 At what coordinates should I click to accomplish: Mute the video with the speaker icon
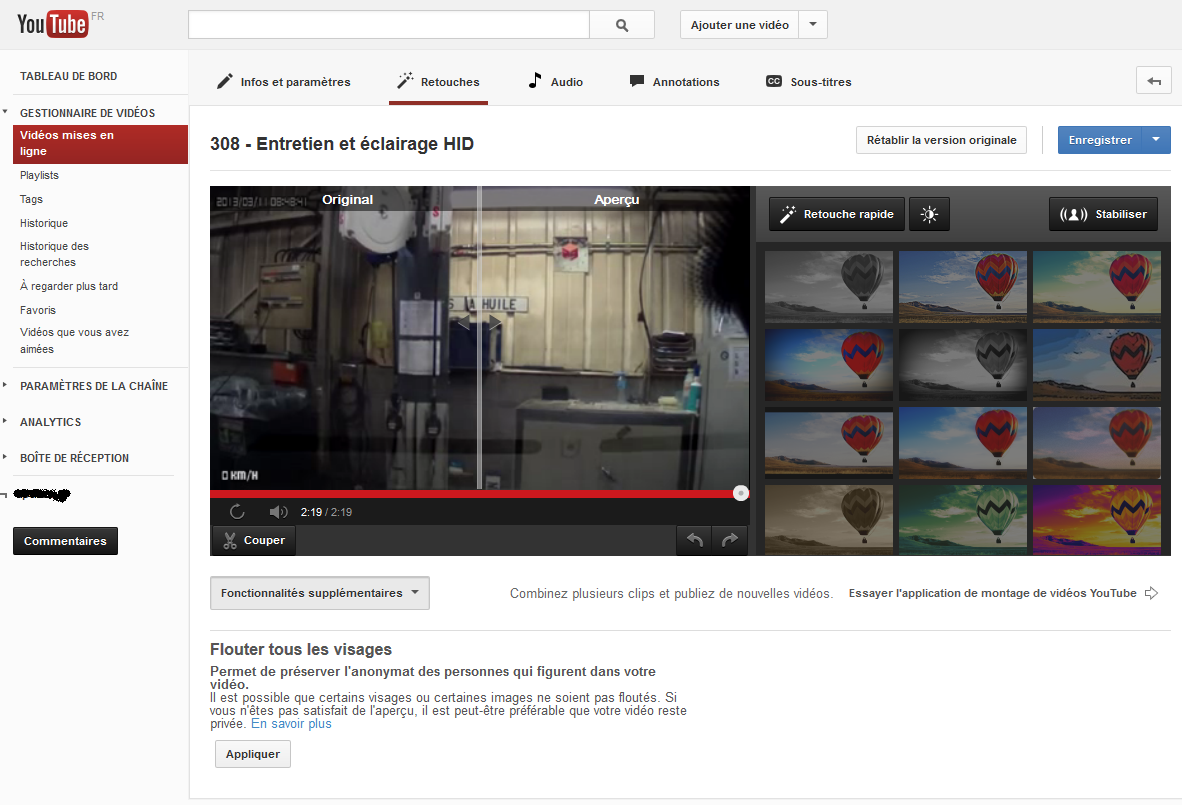(x=278, y=512)
